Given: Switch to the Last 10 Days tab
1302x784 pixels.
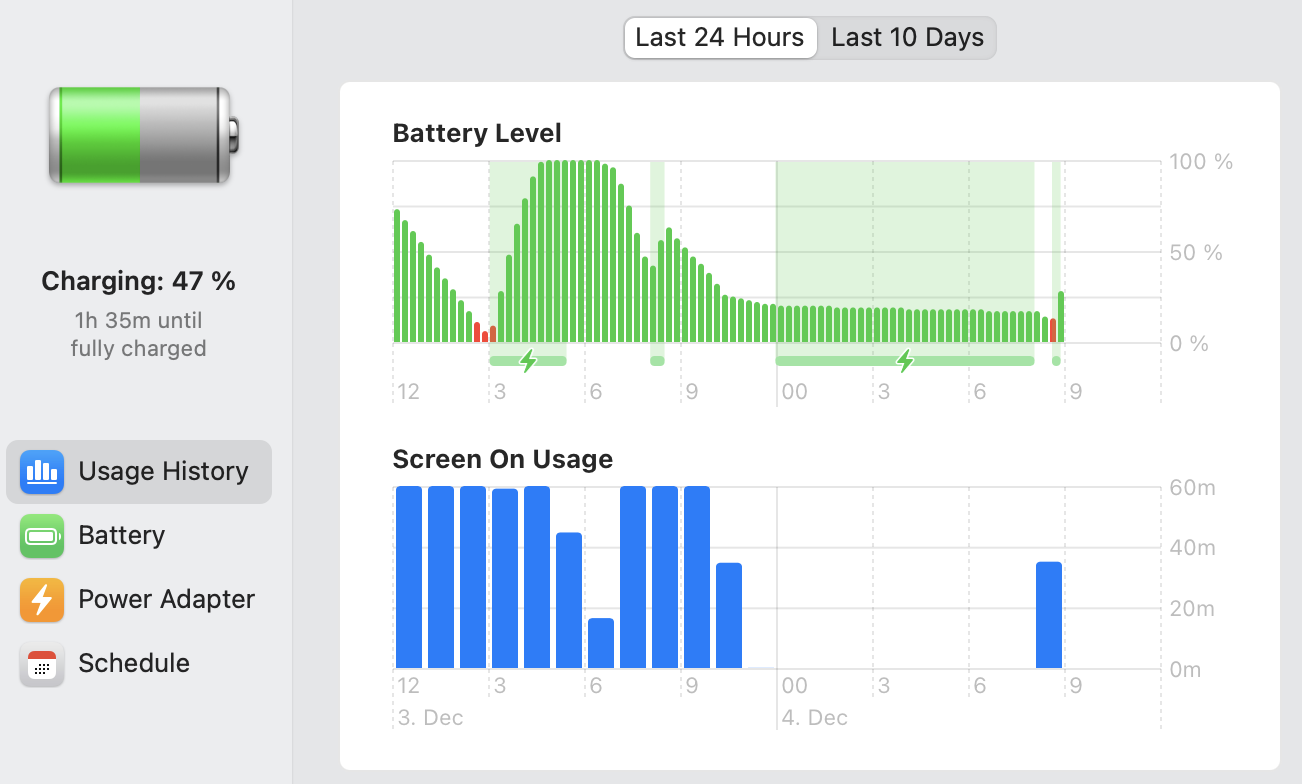Looking at the screenshot, I should tap(907, 38).
